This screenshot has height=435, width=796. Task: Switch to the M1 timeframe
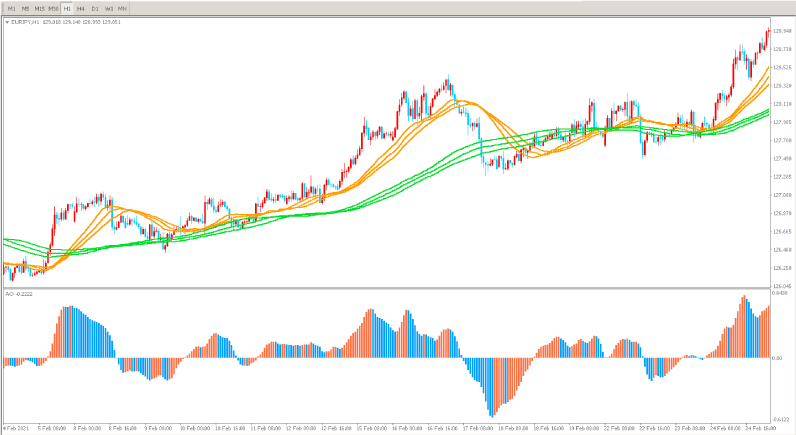click(x=11, y=8)
